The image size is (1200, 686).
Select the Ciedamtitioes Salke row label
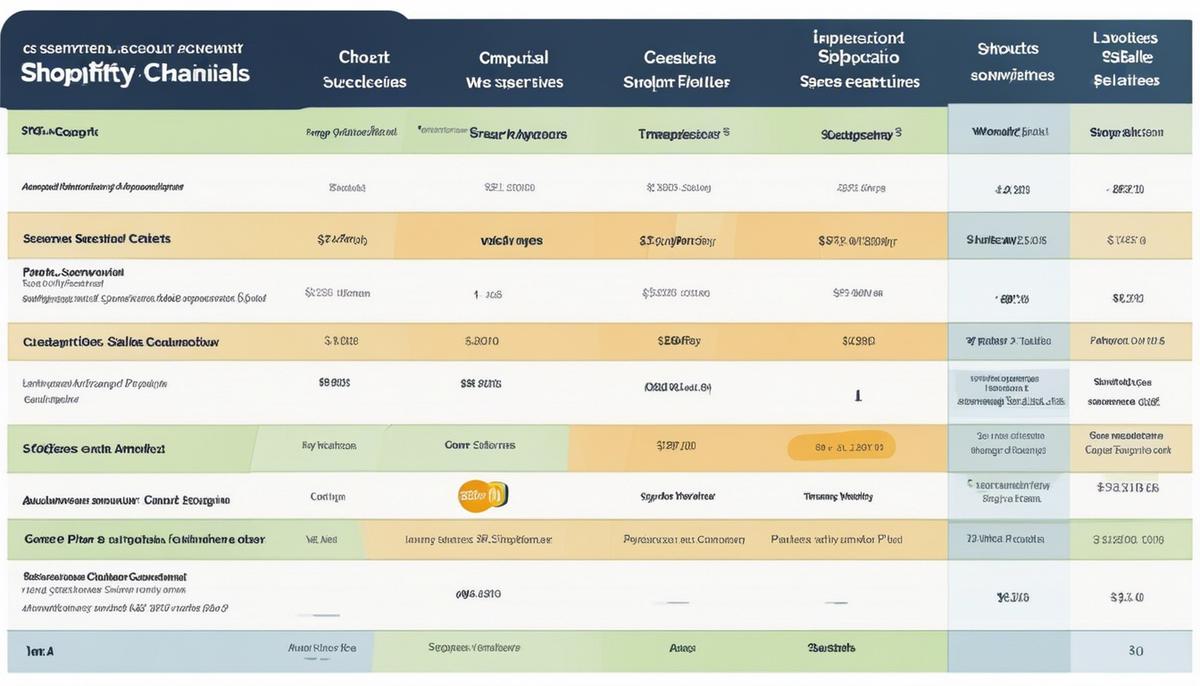120,342
